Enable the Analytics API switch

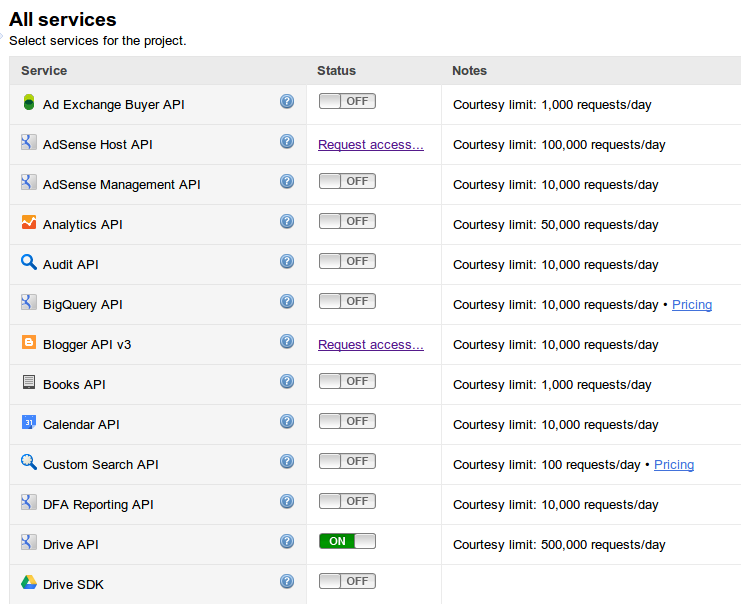click(347, 221)
